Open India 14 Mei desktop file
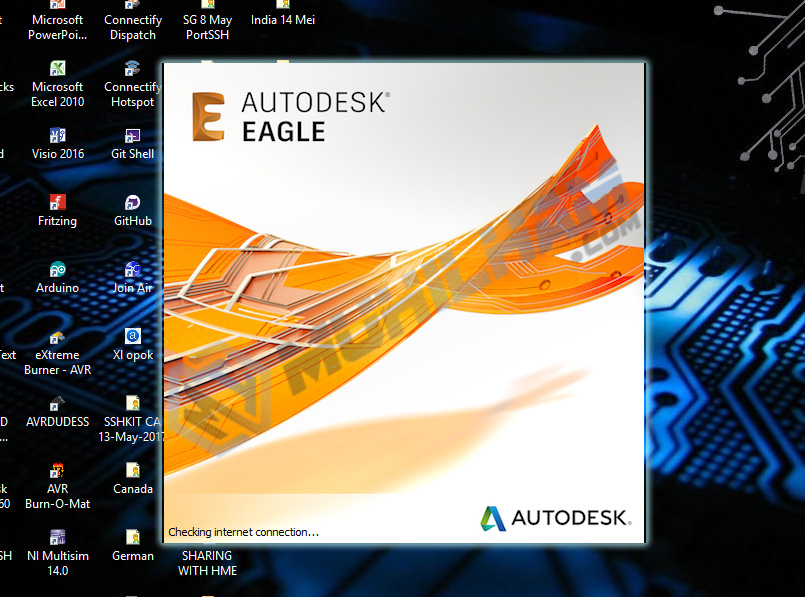 [x=282, y=14]
